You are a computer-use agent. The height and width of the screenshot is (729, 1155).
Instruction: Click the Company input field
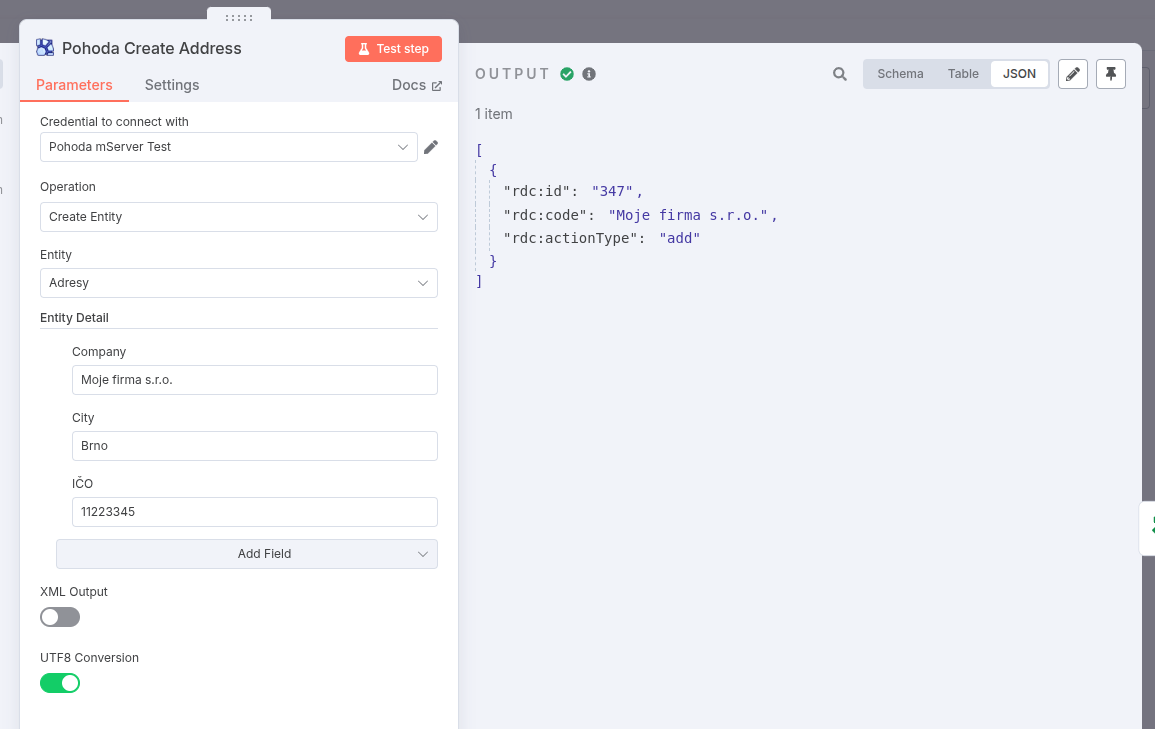tap(255, 380)
